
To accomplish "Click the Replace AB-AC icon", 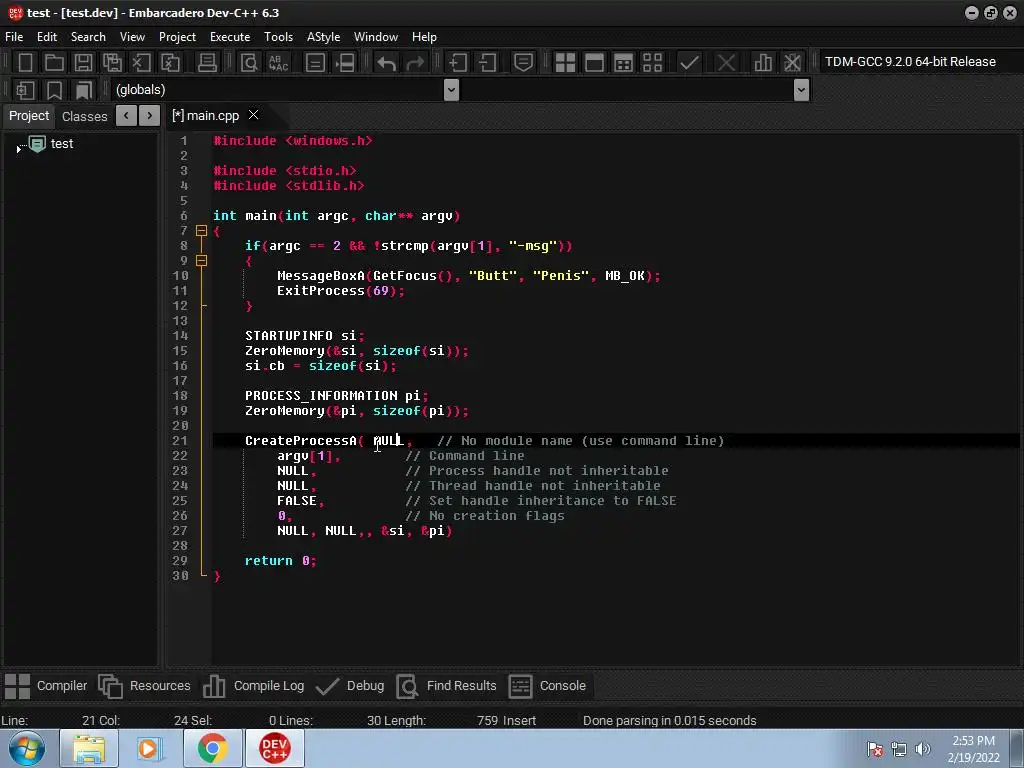I will click(278, 62).
